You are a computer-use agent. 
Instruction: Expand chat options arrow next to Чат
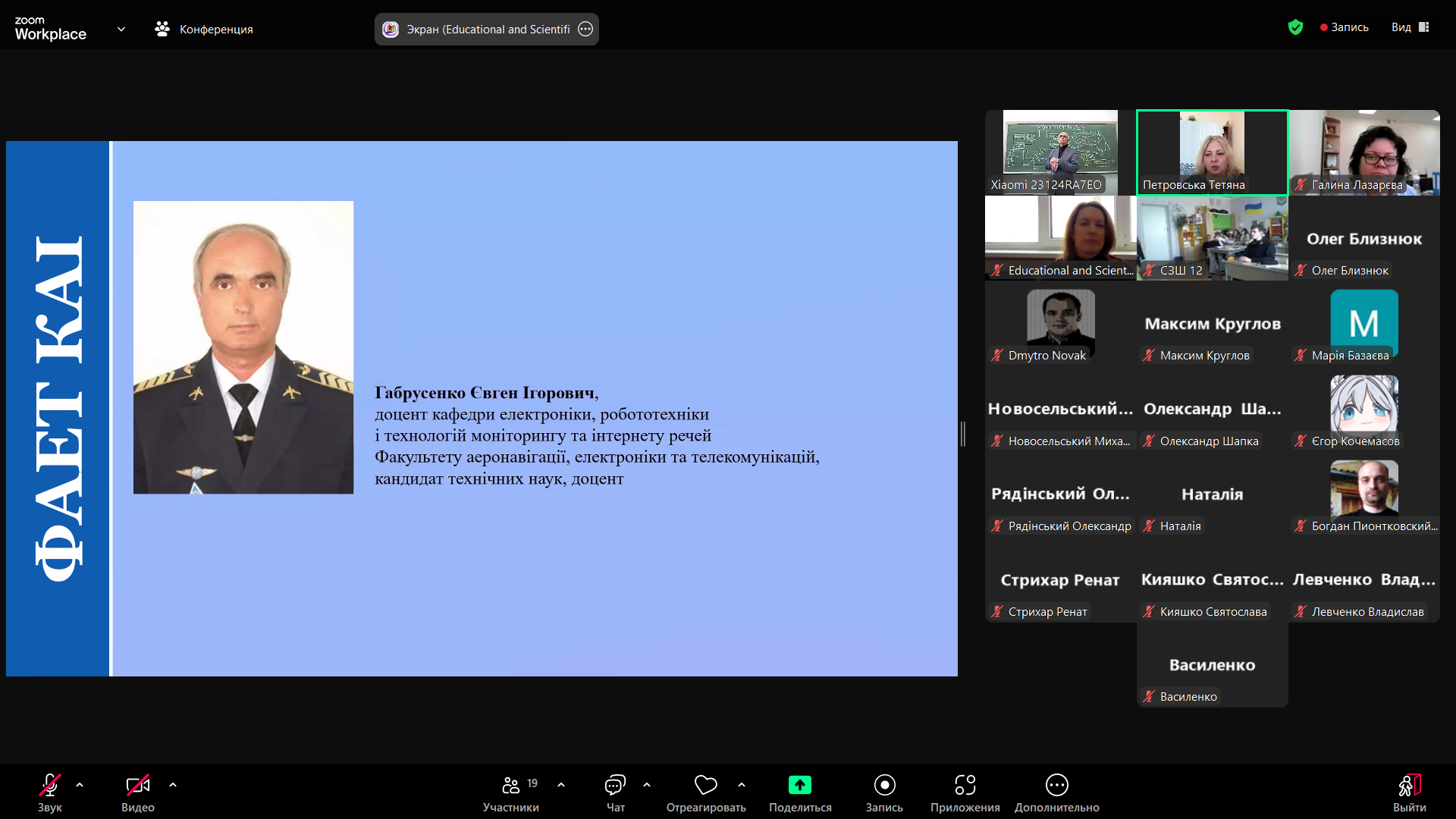(x=647, y=785)
